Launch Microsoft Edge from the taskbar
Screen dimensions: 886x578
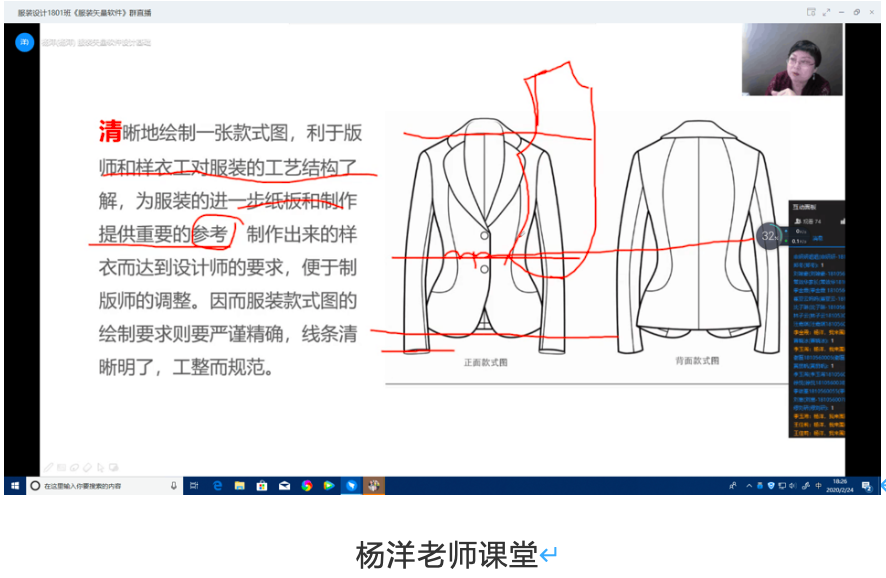click(217, 486)
